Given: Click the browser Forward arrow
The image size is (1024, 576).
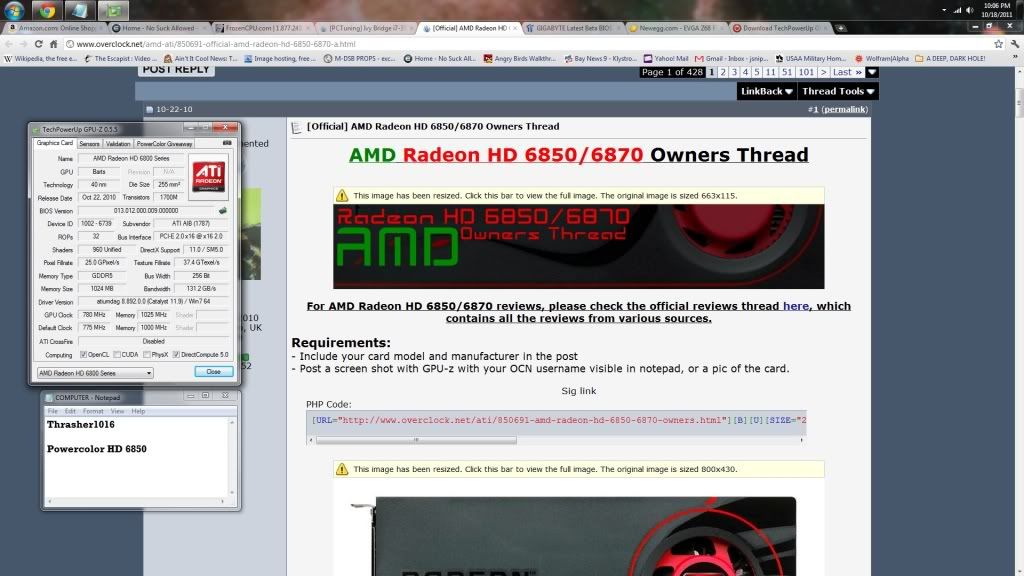Looking at the screenshot, I should (x=24, y=44).
